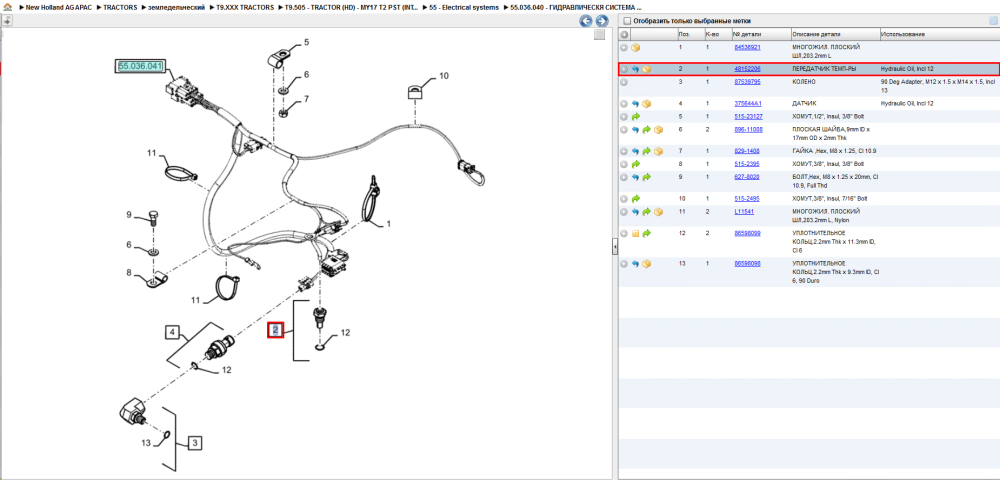Click gray circle icon for part 84536921
This screenshot has width=1000, height=480.
pos(624,48)
